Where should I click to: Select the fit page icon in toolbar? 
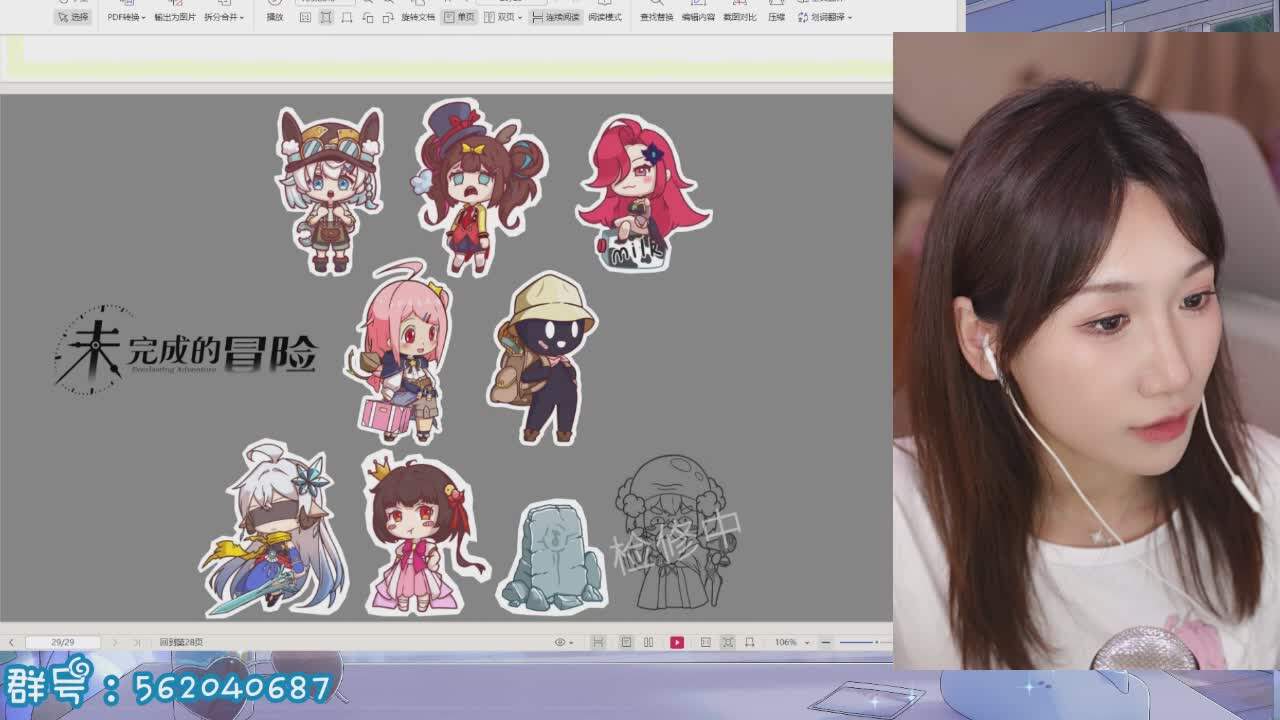click(x=326, y=17)
